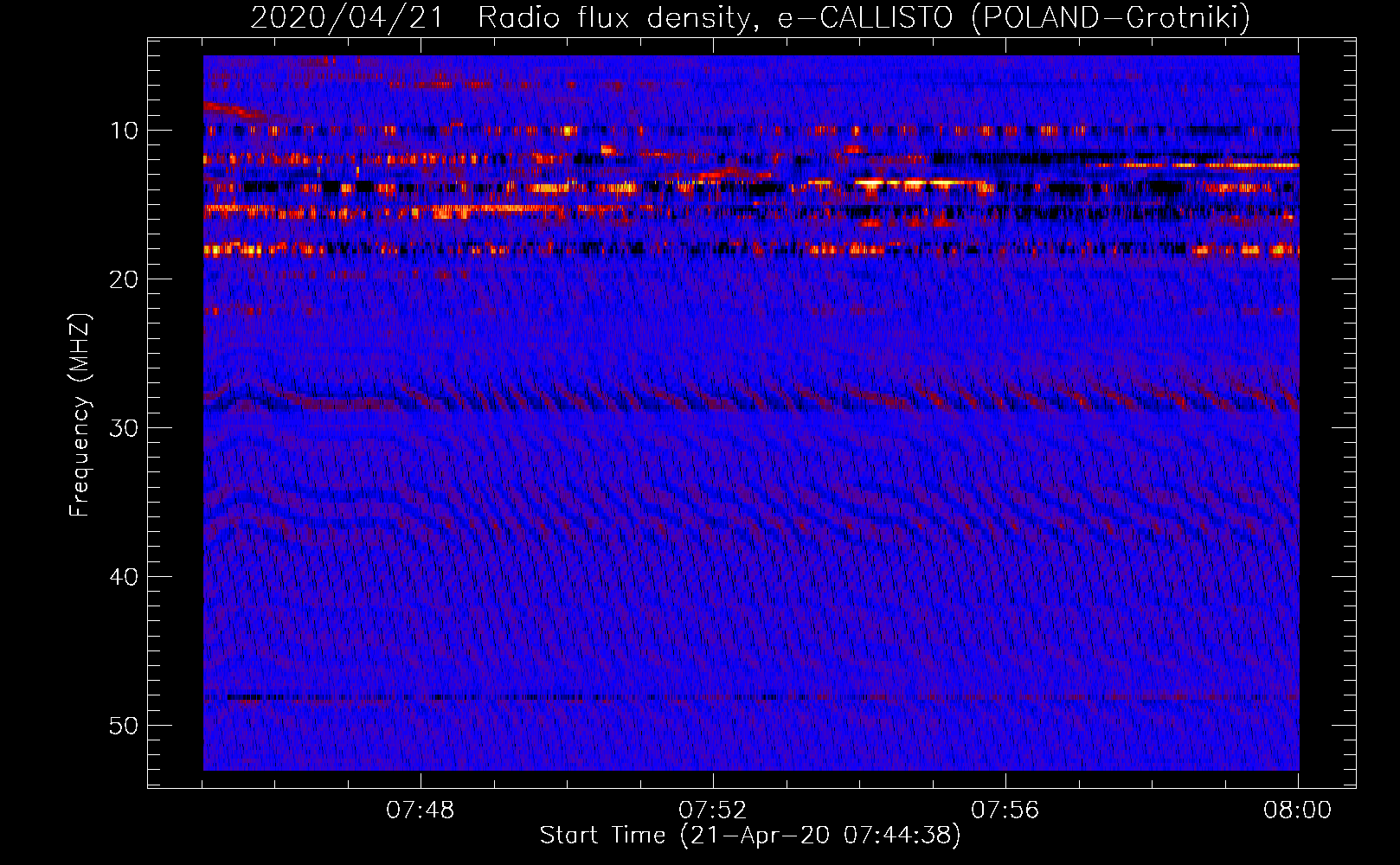Click the 40 frequency tick label
Image resolution: width=1400 pixels, height=865 pixels.
(x=124, y=577)
